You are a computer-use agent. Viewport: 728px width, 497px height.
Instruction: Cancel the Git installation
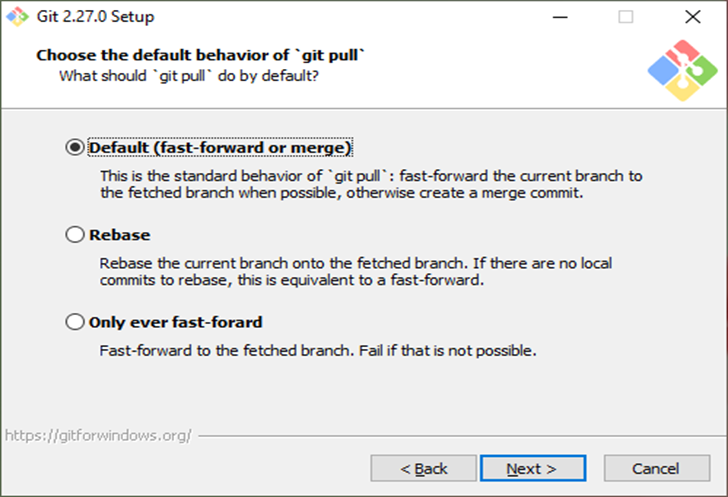[656, 468]
